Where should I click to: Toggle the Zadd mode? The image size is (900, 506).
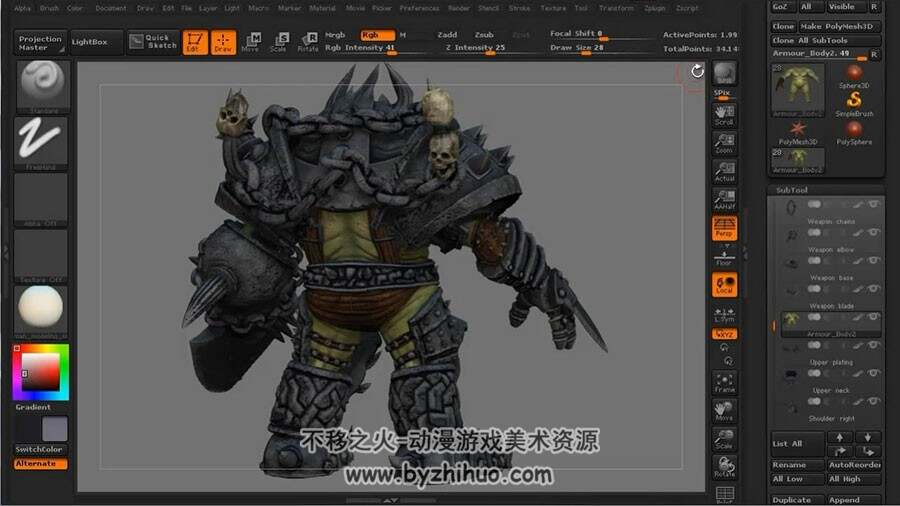pos(447,35)
